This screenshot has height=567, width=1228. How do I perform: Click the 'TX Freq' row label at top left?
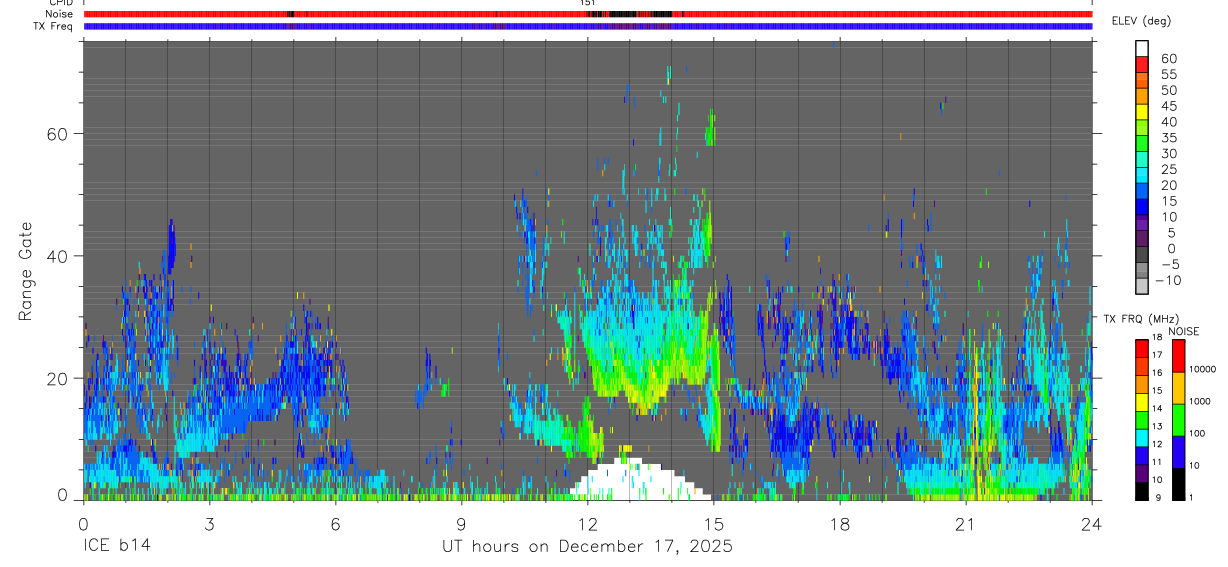(x=54, y=26)
